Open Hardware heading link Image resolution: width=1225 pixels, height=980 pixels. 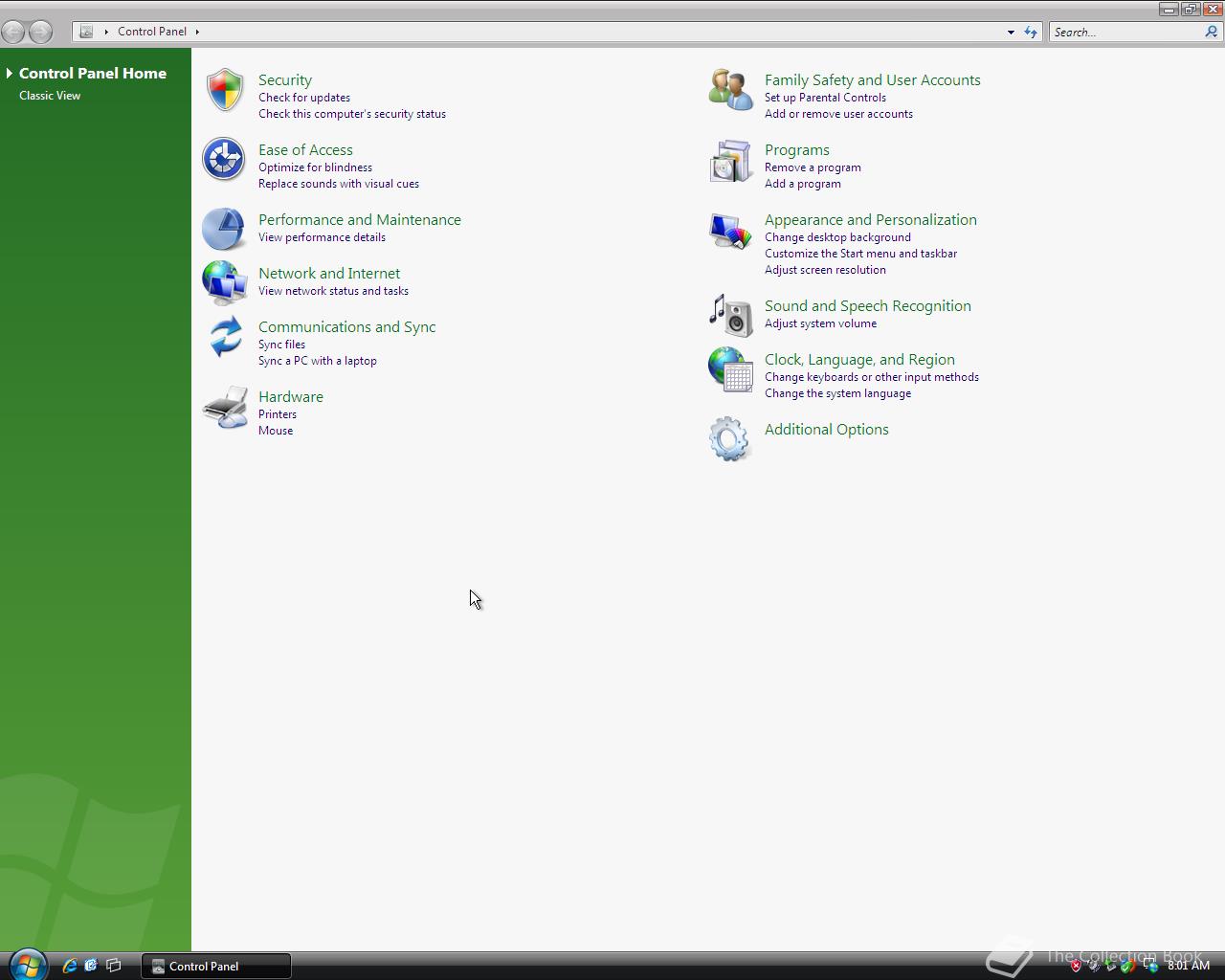[291, 397]
